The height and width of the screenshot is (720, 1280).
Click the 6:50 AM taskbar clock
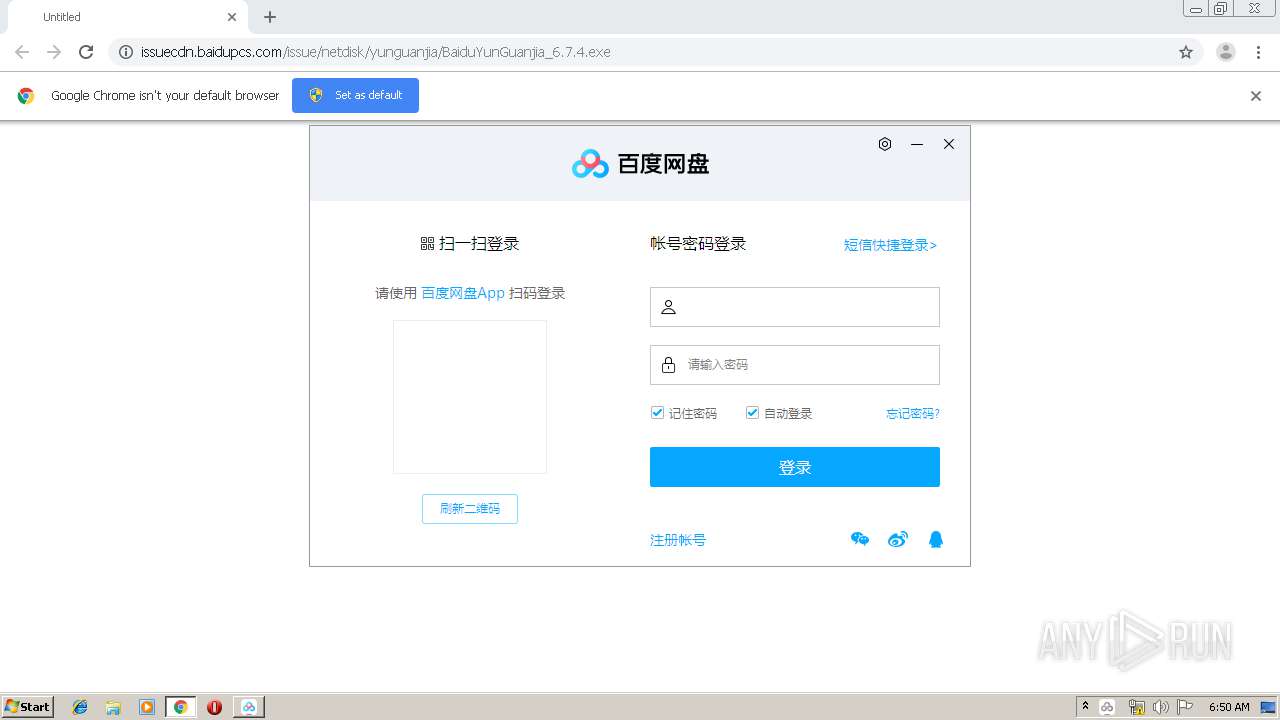pyautogui.click(x=1229, y=707)
